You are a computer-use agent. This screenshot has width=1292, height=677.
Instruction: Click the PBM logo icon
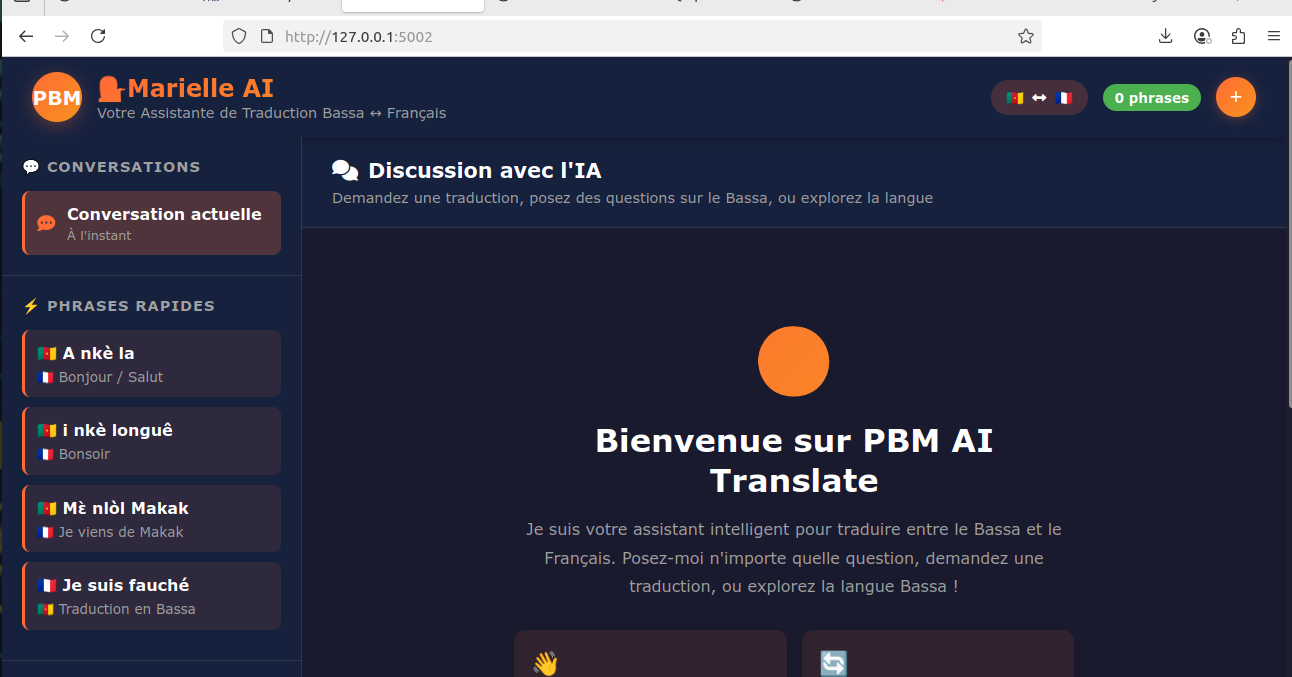coord(57,97)
